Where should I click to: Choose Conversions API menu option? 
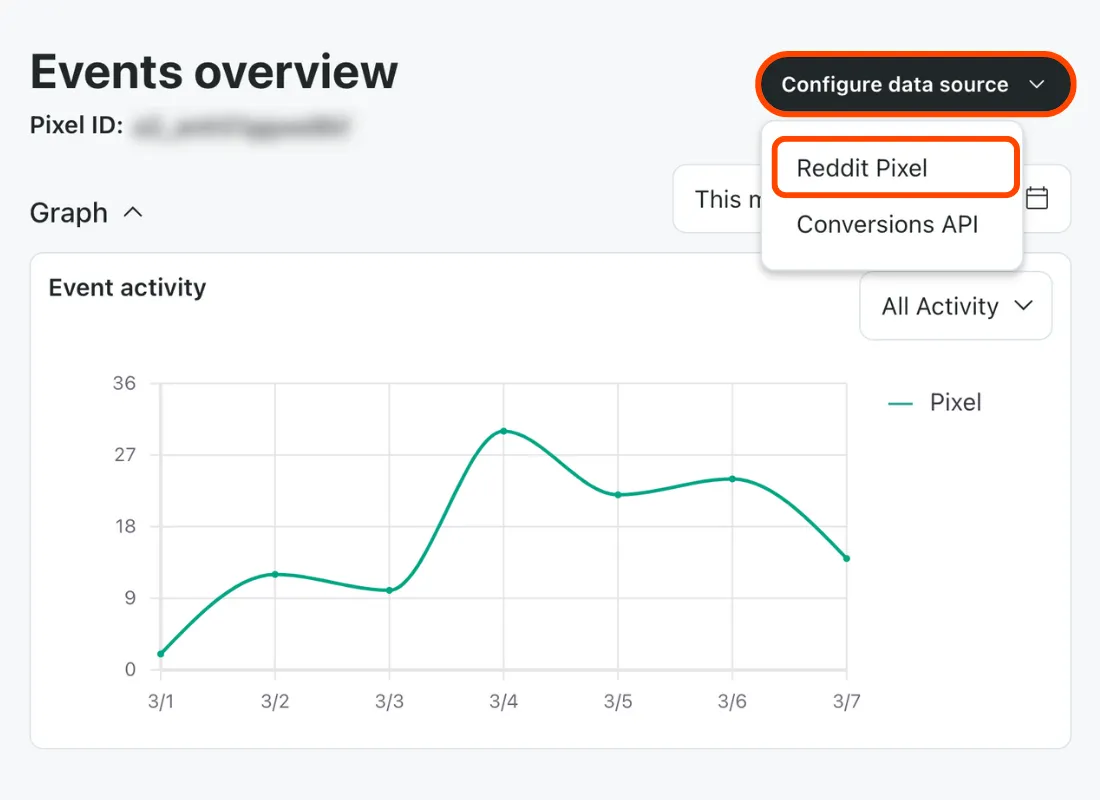(887, 224)
